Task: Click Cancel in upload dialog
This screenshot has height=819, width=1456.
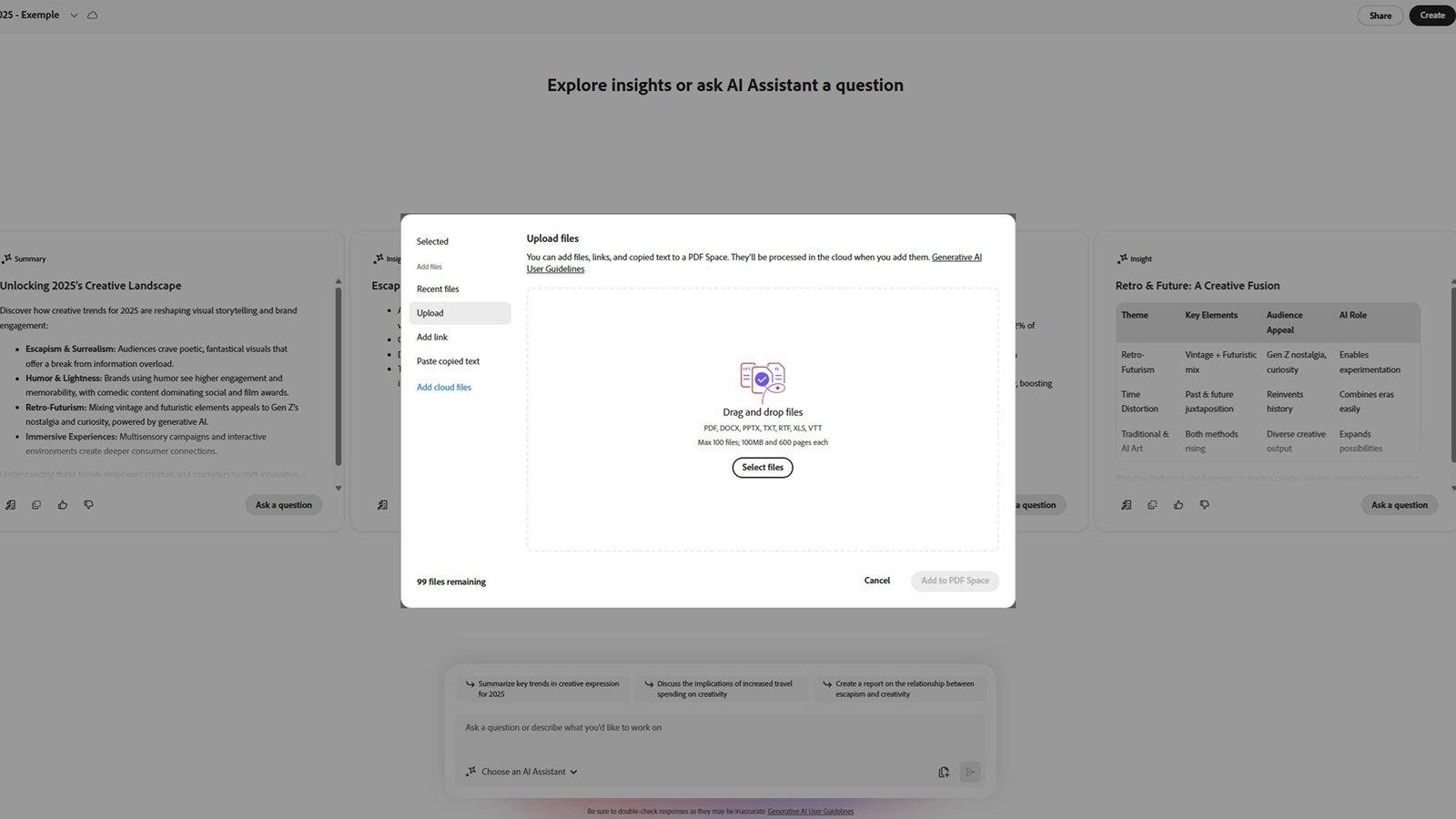Action: (877, 581)
